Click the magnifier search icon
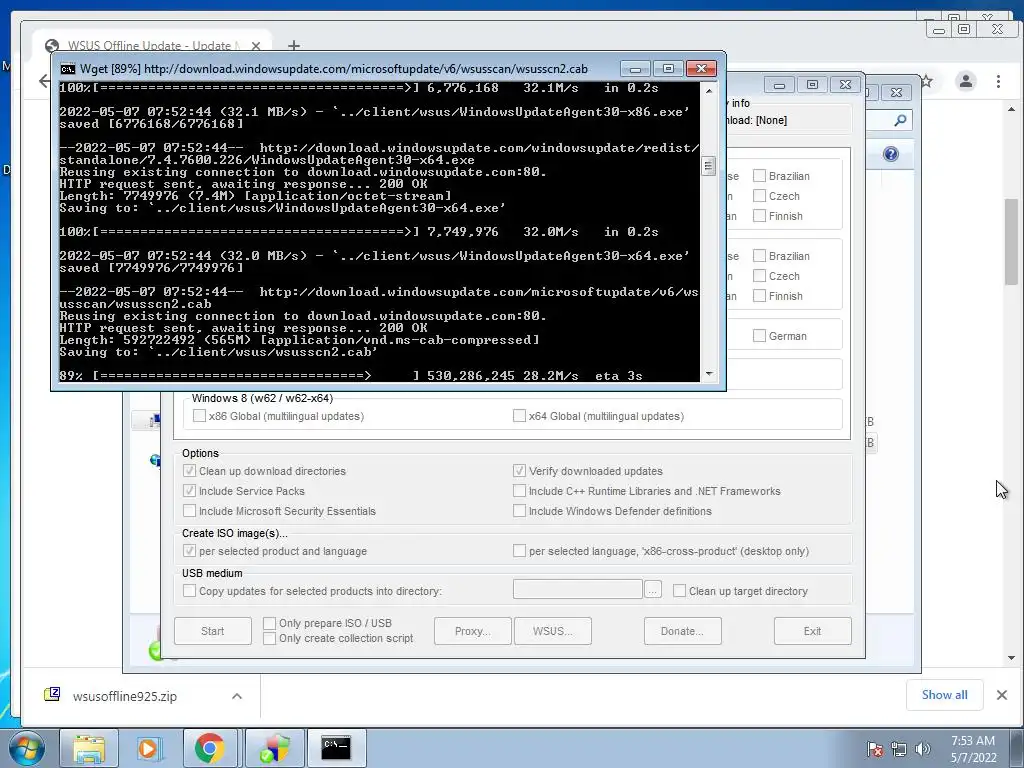The width and height of the screenshot is (1024, 768). click(900, 120)
